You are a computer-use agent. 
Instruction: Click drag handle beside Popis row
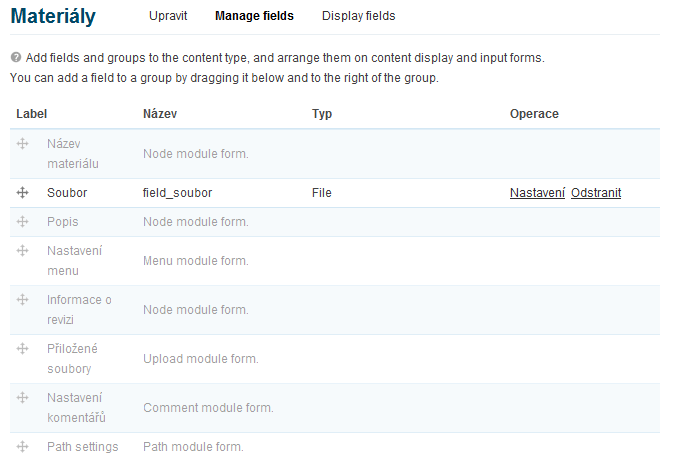[x=22, y=221]
